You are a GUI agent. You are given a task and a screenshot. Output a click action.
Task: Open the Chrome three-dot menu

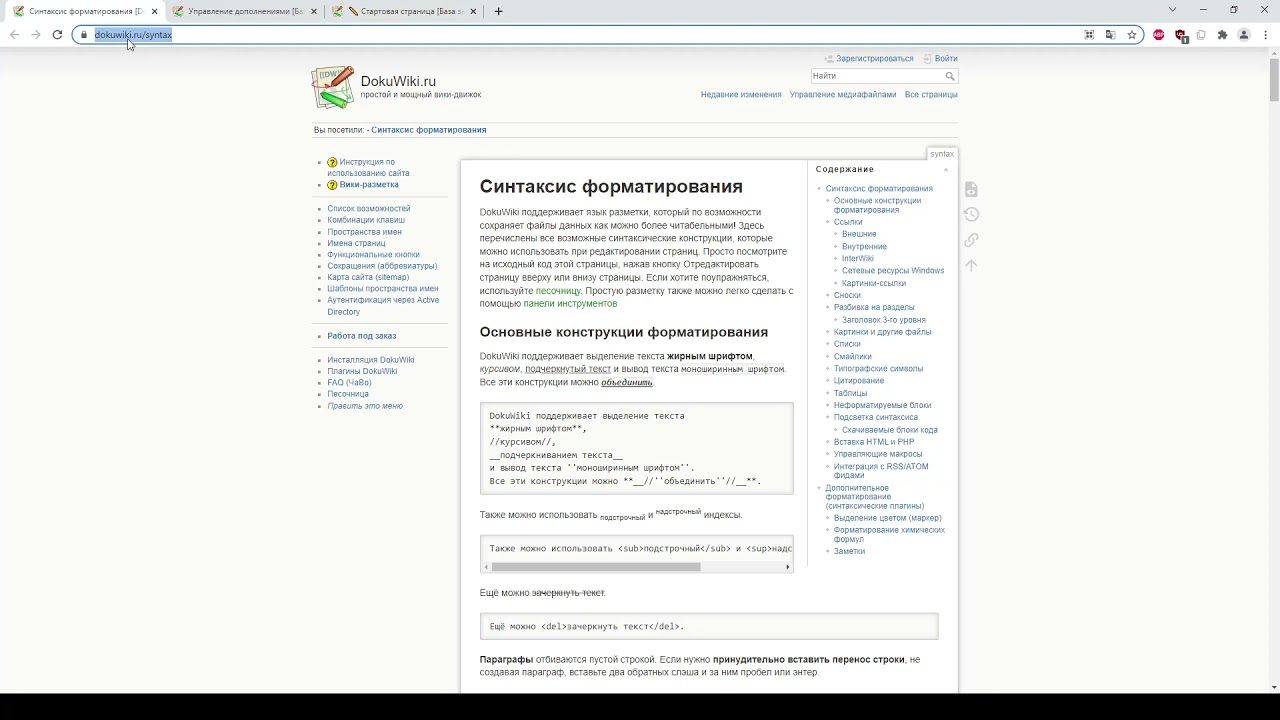[x=1265, y=34]
